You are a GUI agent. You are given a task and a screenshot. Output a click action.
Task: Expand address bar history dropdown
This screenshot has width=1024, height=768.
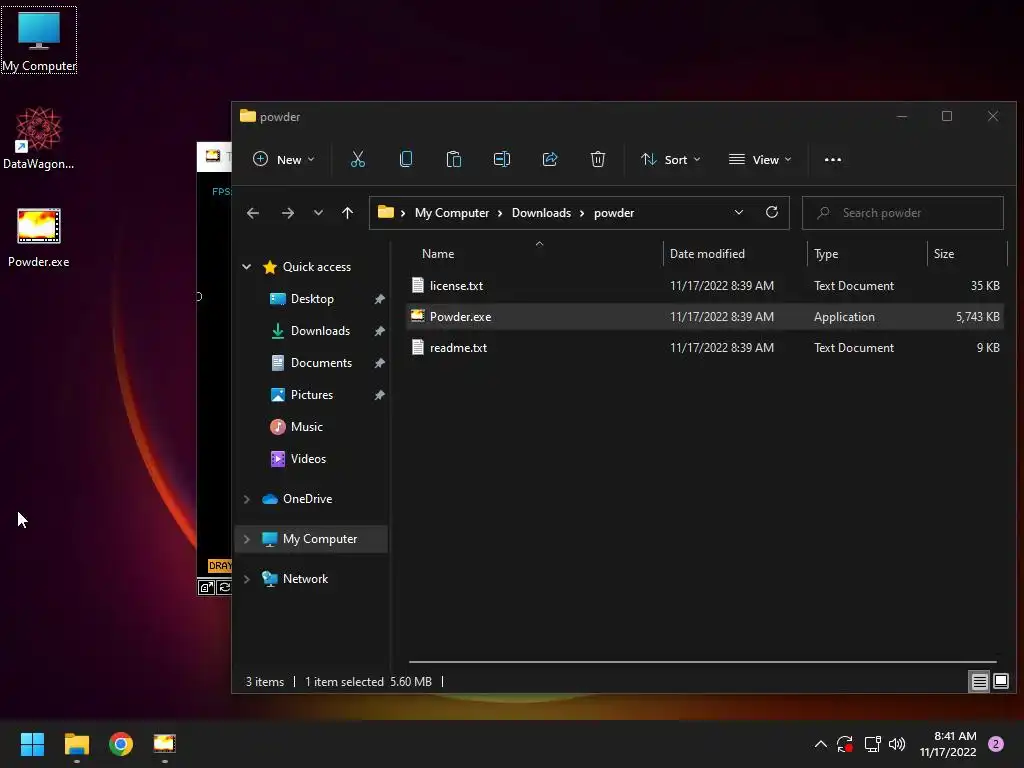(739, 212)
